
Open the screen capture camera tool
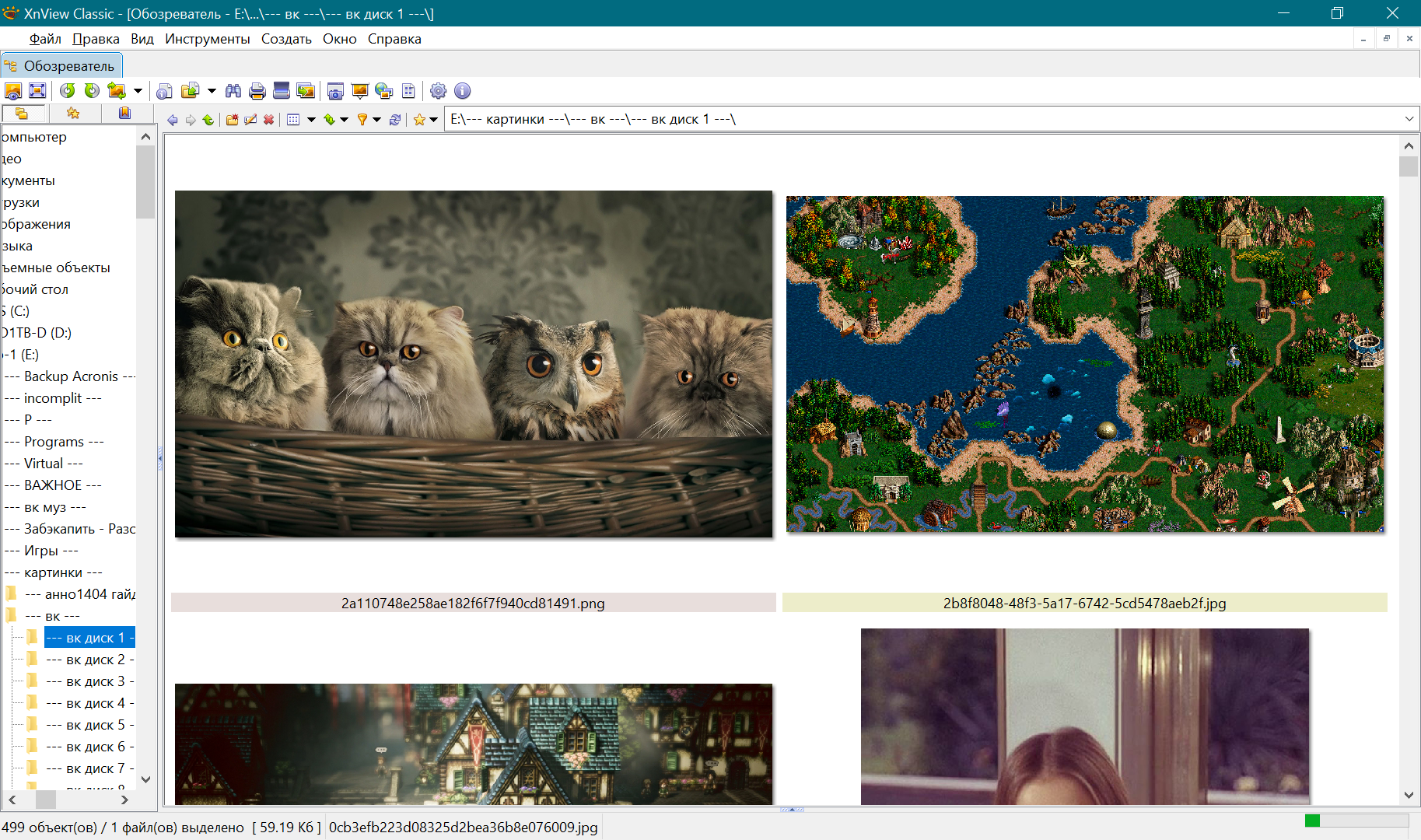[335, 91]
